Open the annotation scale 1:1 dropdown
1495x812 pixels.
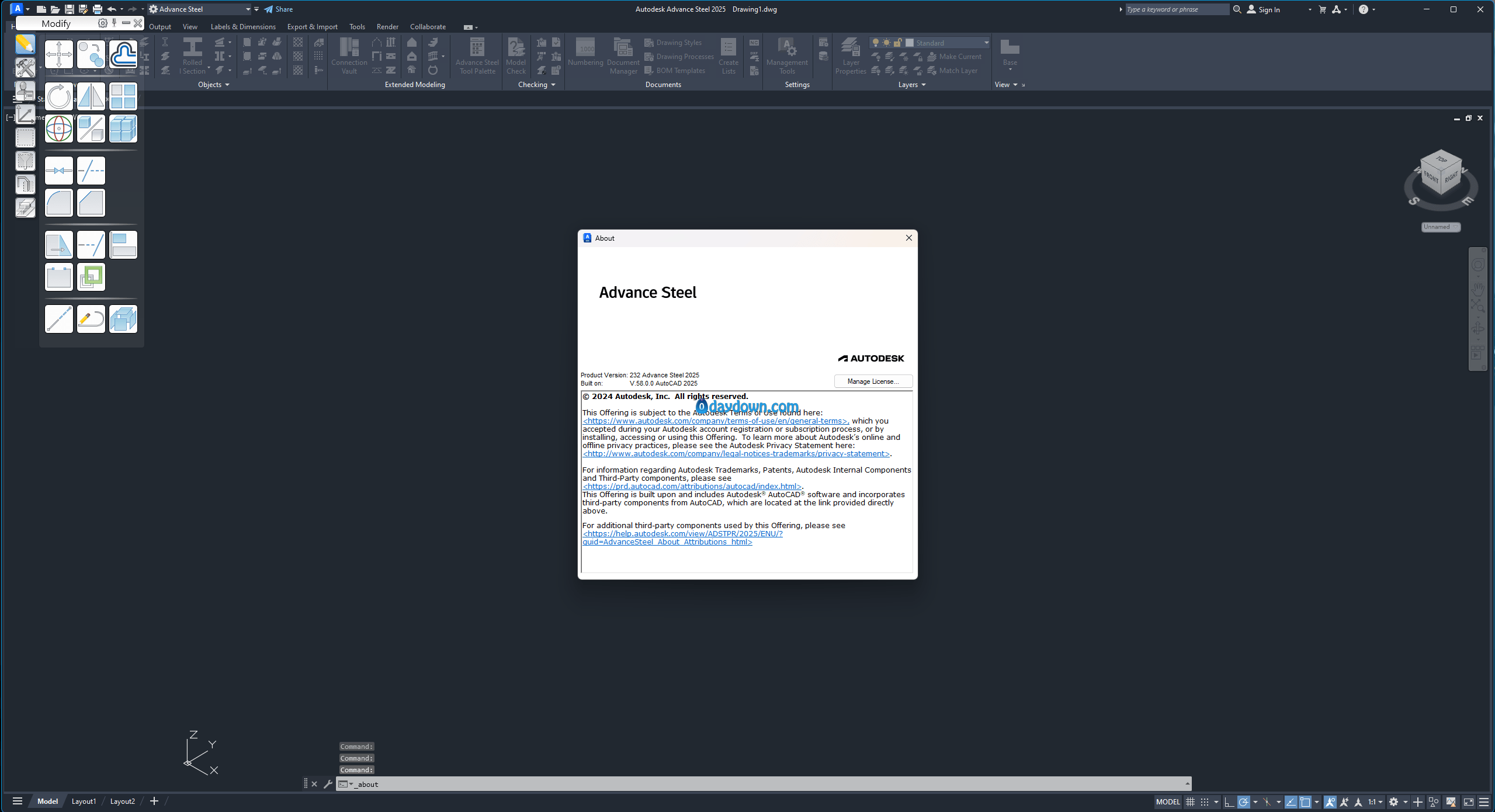click(1375, 801)
